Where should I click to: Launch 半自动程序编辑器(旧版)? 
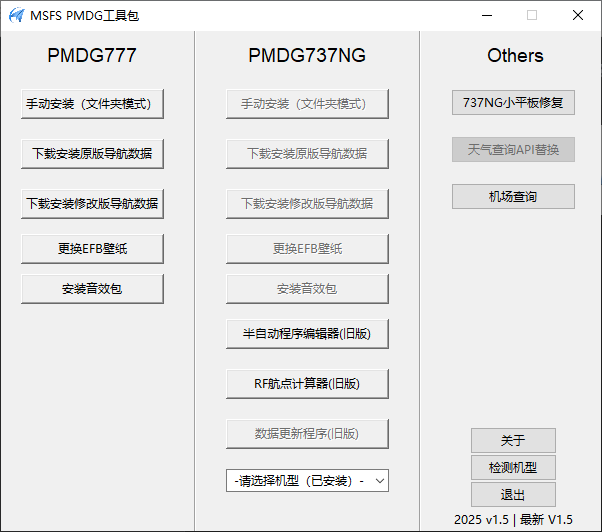(307, 334)
